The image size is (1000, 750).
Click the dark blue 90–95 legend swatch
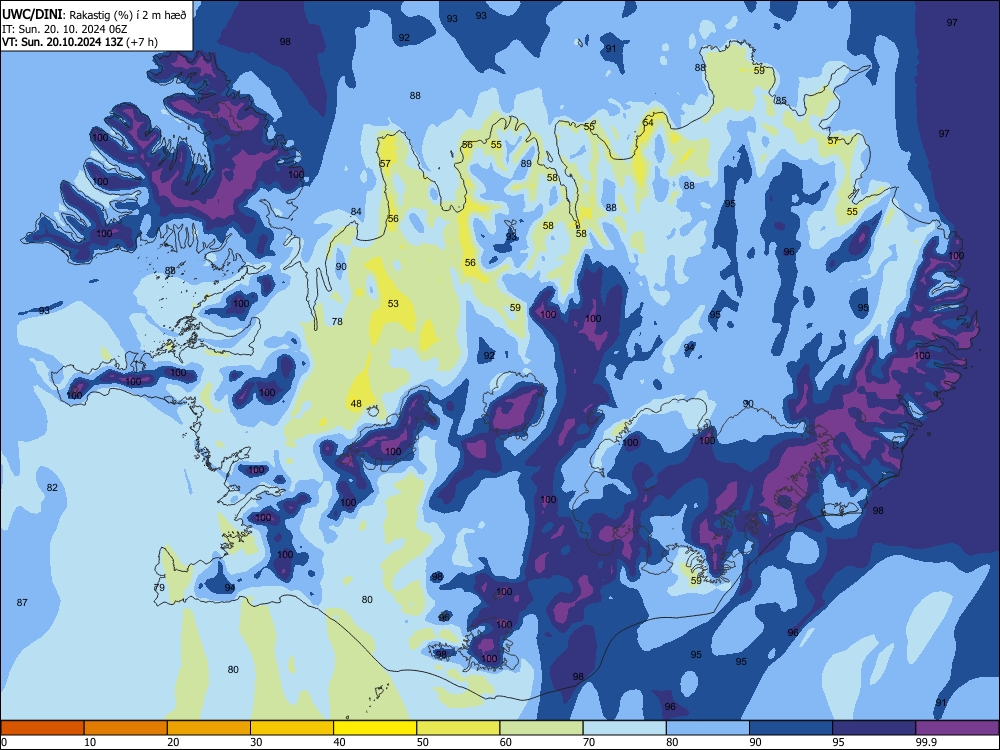(791, 728)
